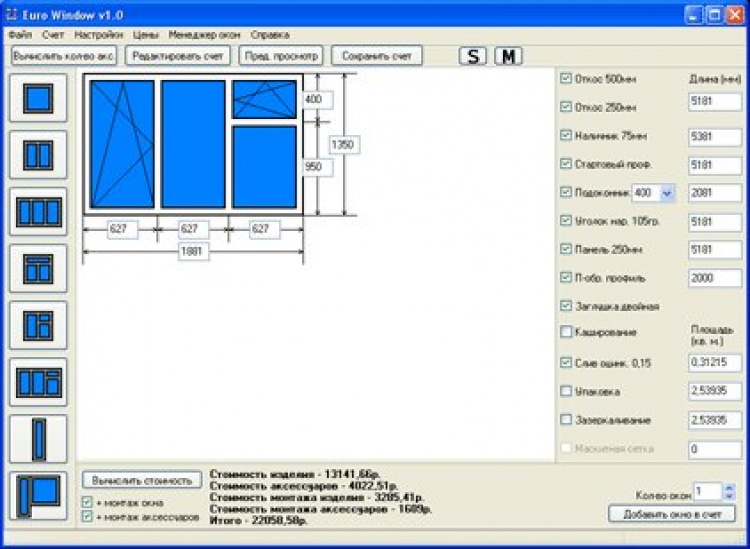Viewport: 750px width, 549px height.
Task: Decrease window quantity with down arrow
Action: pyautogui.click(x=729, y=496)
